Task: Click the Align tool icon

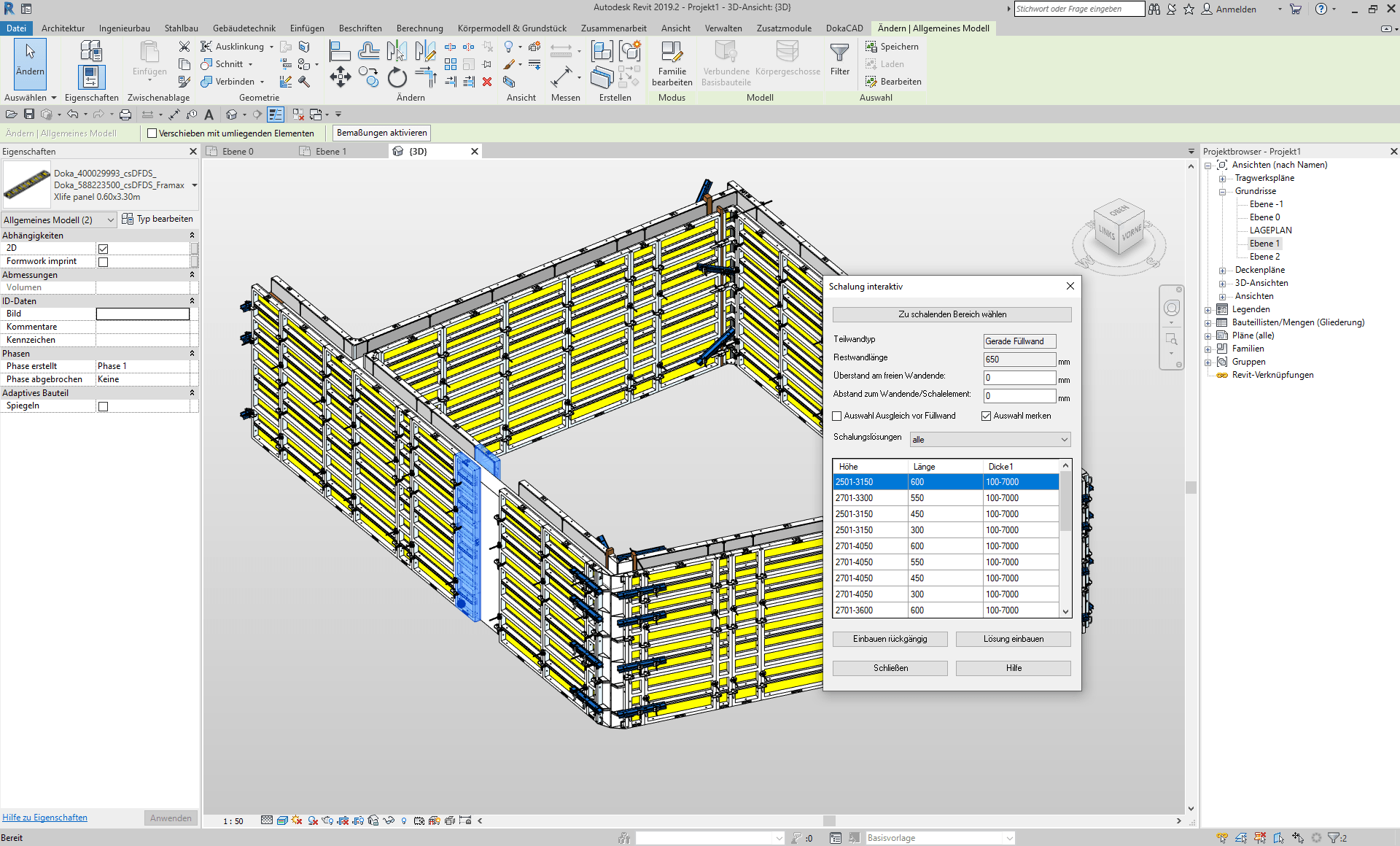Action: coord(340,51)
